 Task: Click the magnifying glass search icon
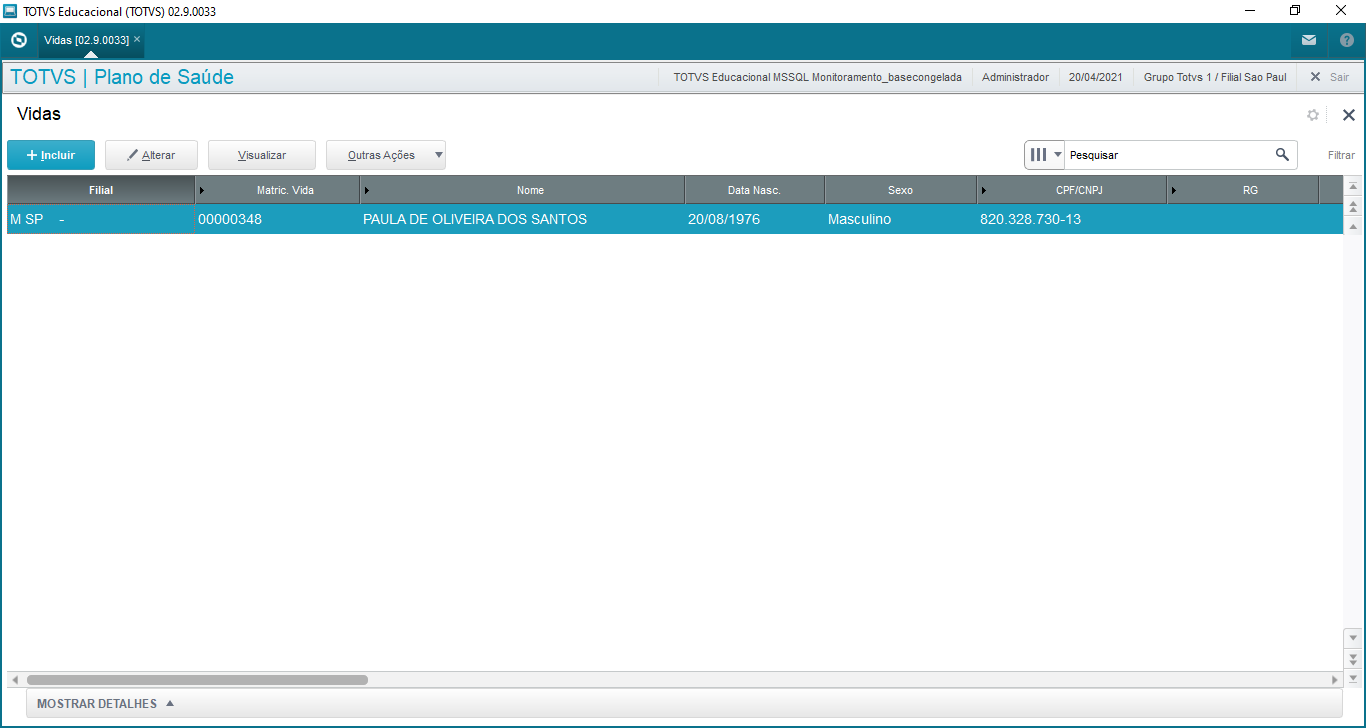click(x=1282, y=155)
